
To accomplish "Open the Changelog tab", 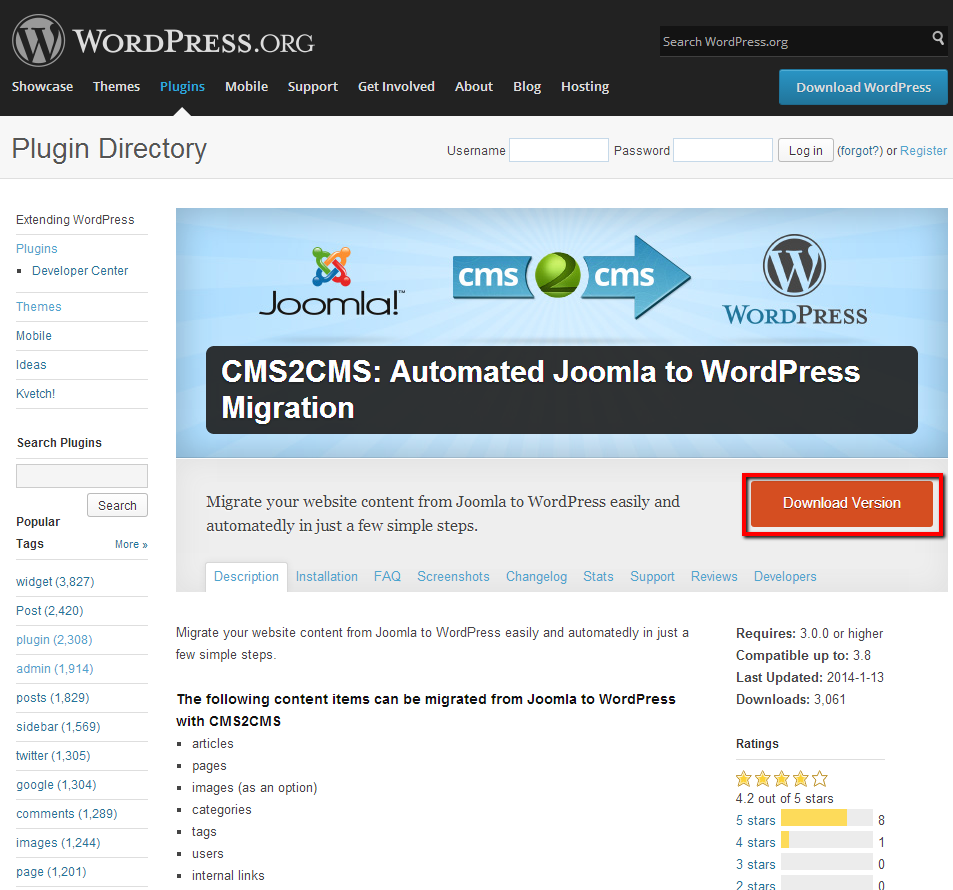I will point(536,576).
